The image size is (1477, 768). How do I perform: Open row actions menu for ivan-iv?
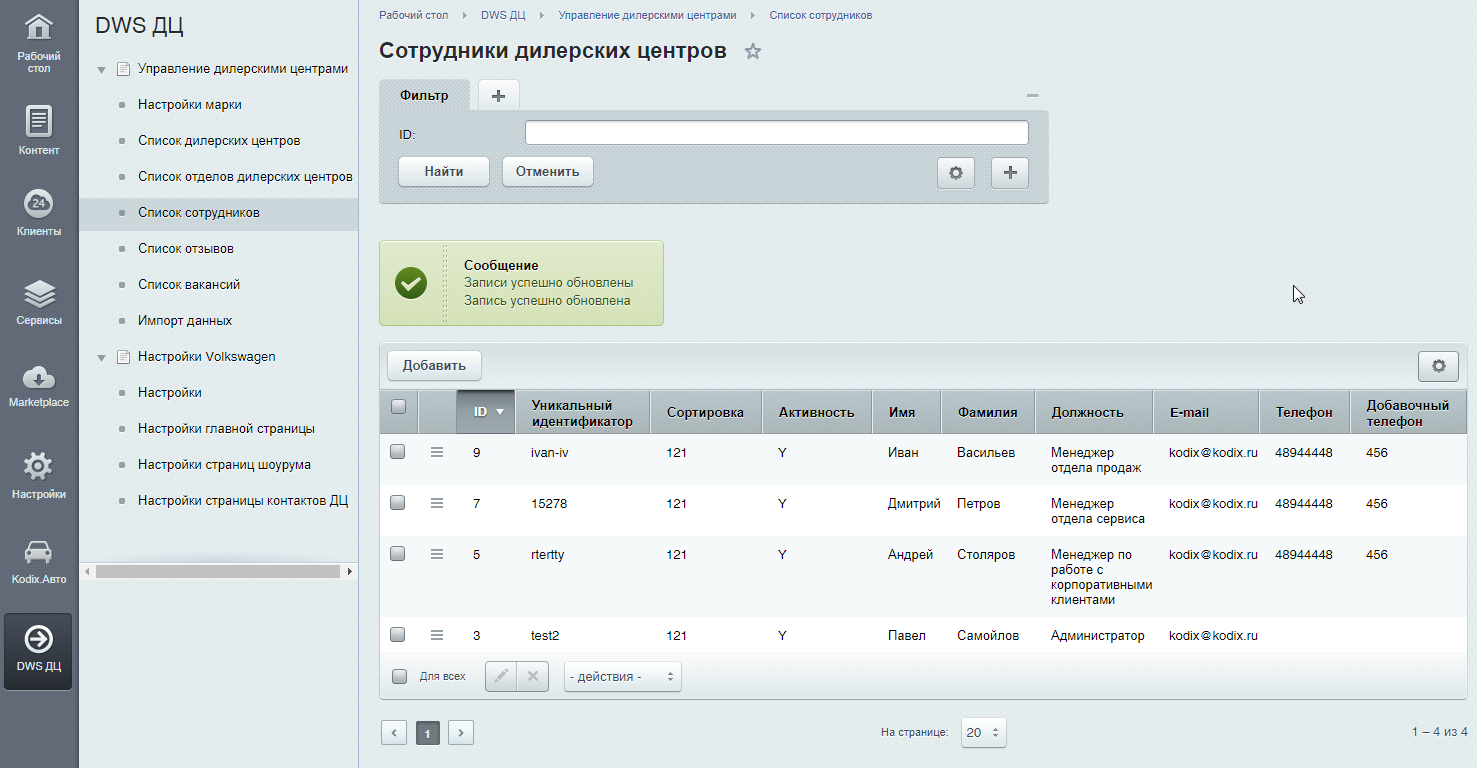tap(437, 453)
